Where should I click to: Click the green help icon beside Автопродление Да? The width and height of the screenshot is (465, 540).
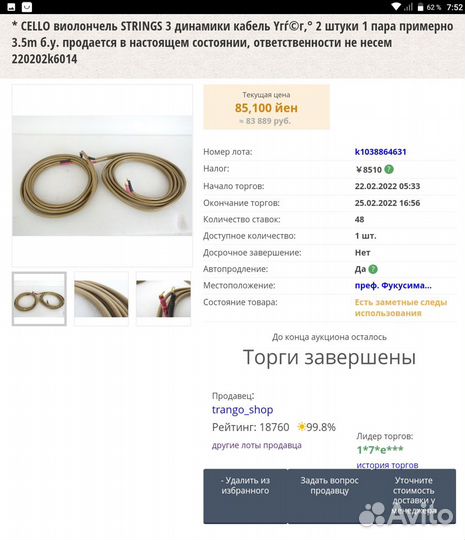(x=373, y=269)
